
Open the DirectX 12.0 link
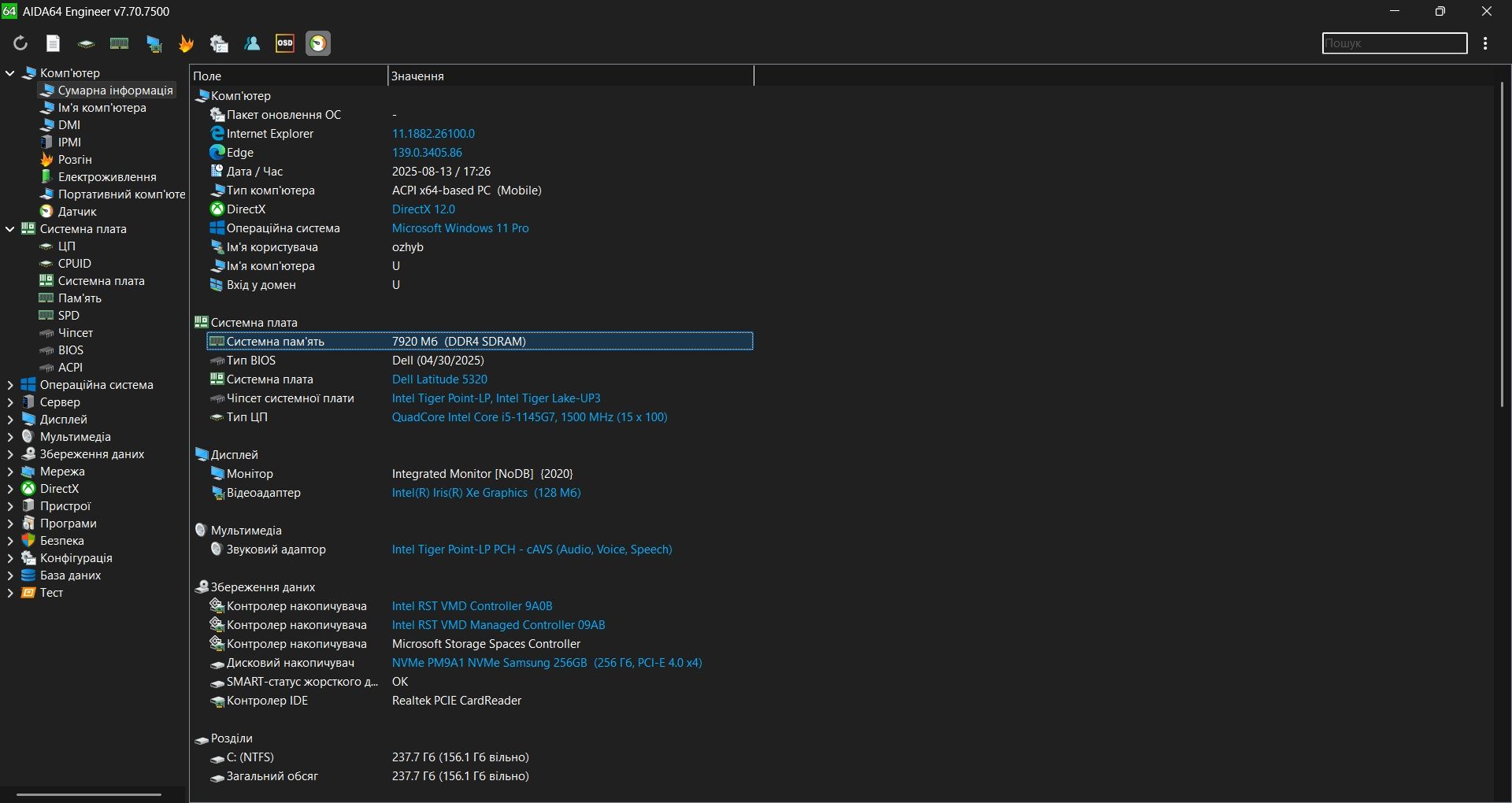424,209
